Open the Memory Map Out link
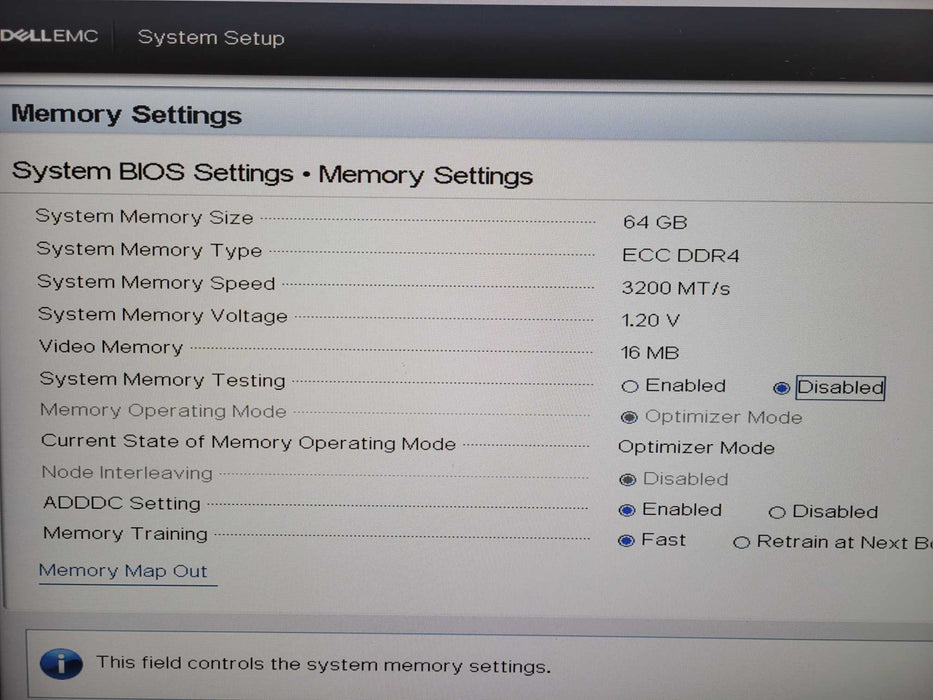This screenshot has width=933, height=700. point(126,570)
